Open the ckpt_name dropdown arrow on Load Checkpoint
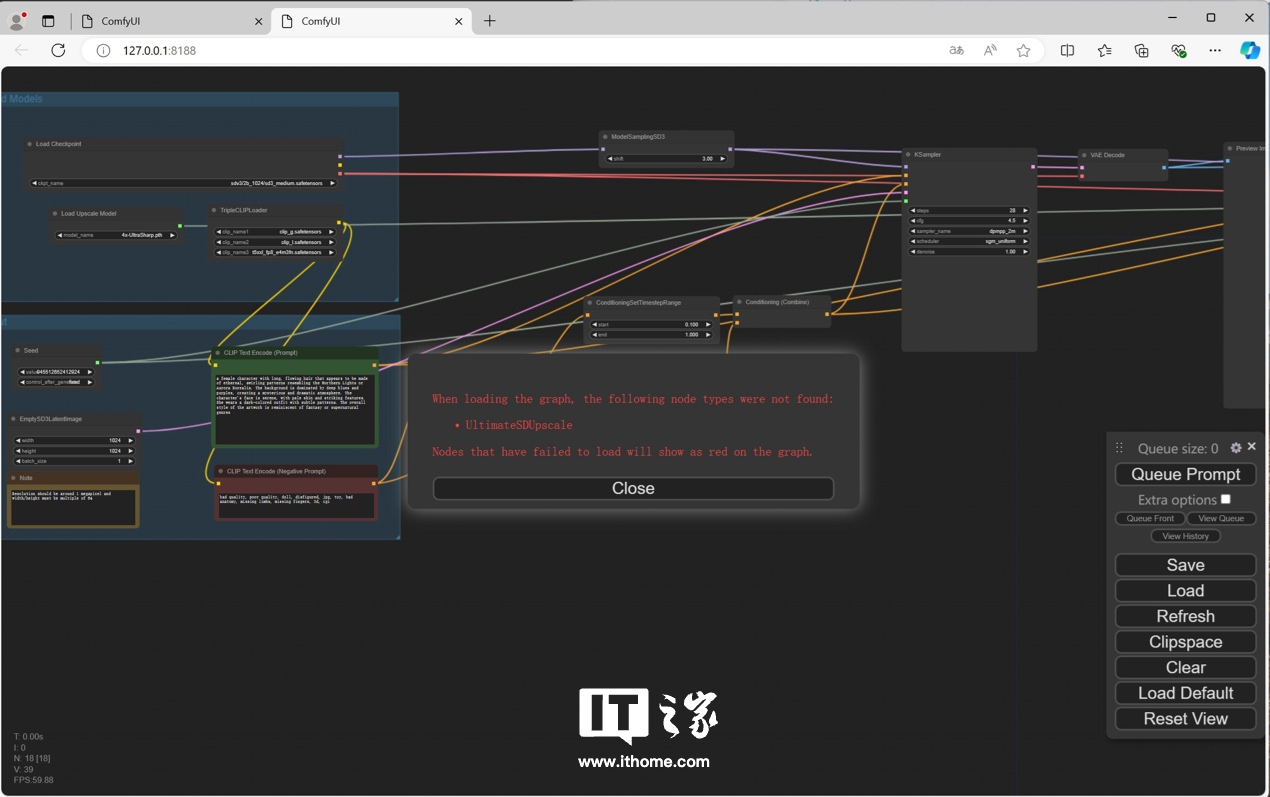The height and width of the screenshot is (797, 1270). 332,183
